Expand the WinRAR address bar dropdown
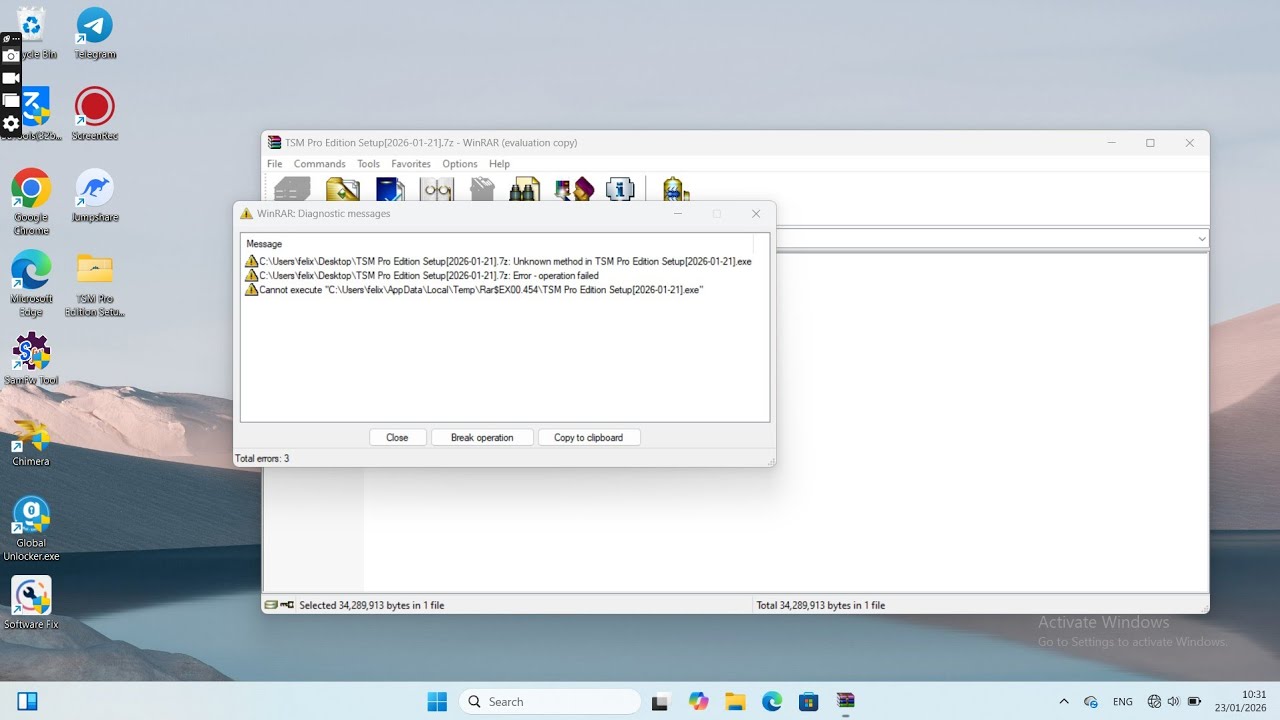Screen dimensions: 1280x720 pyautogui.click(x=1201, y=239)
